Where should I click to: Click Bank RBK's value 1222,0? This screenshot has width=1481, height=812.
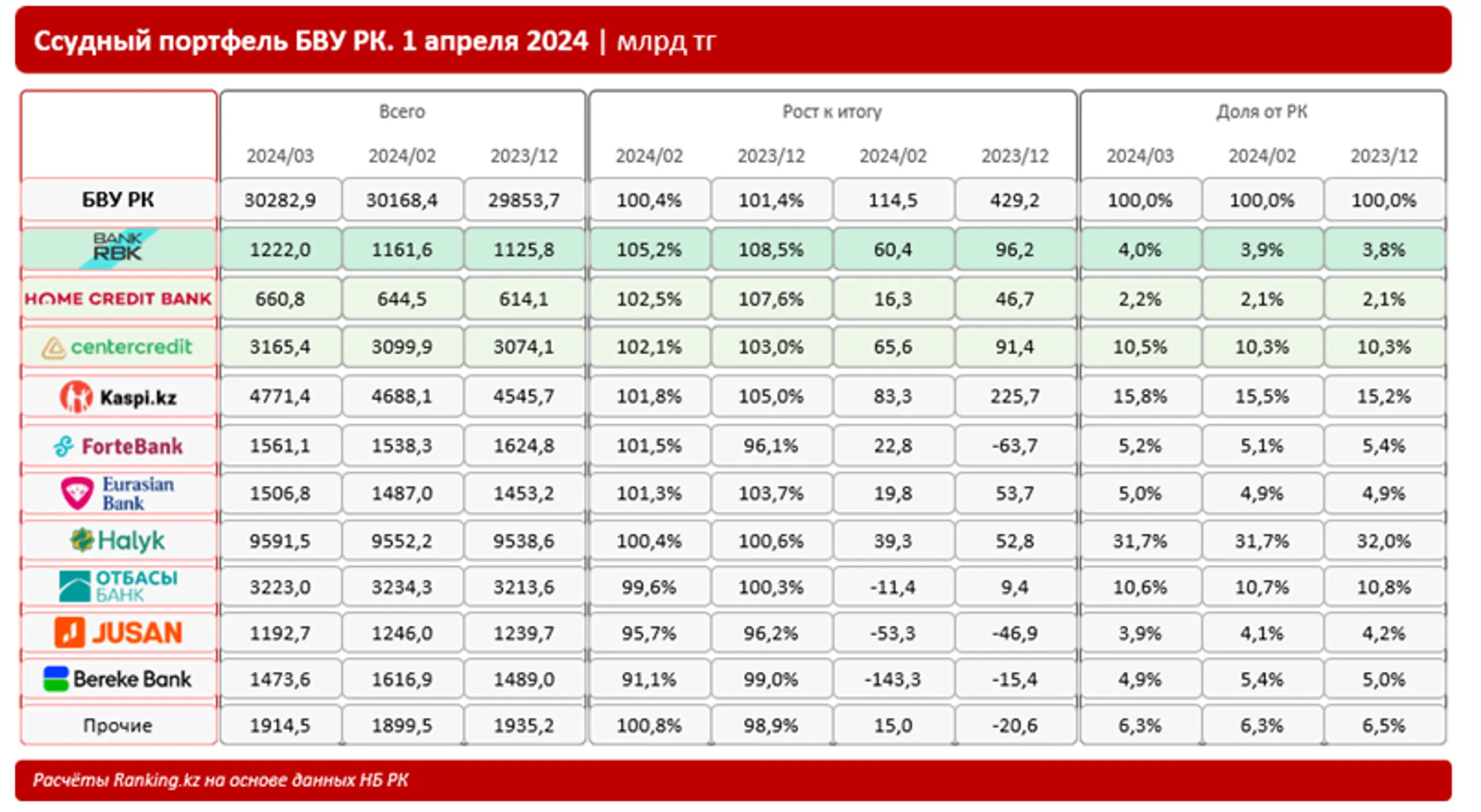tap(280, 249)
